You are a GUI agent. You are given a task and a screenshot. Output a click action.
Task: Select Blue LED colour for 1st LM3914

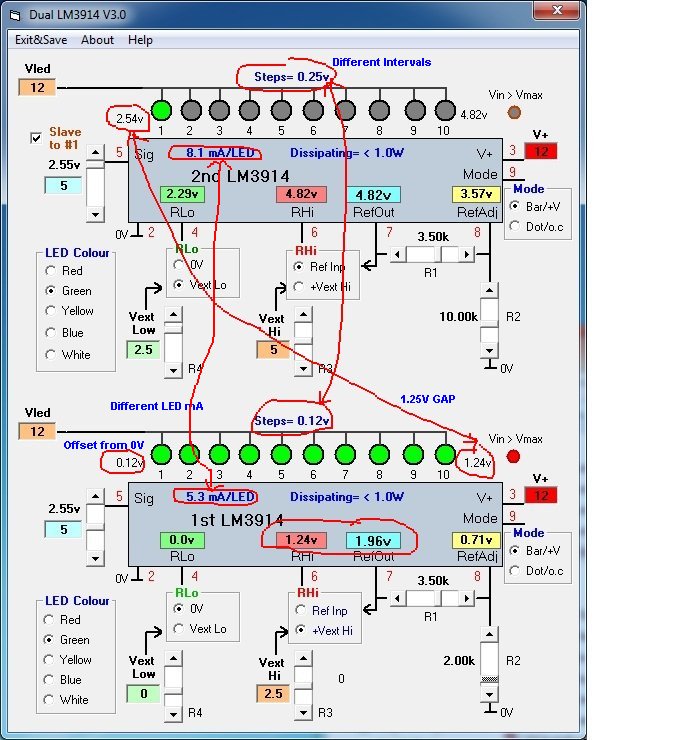click(x=48, y=680)
